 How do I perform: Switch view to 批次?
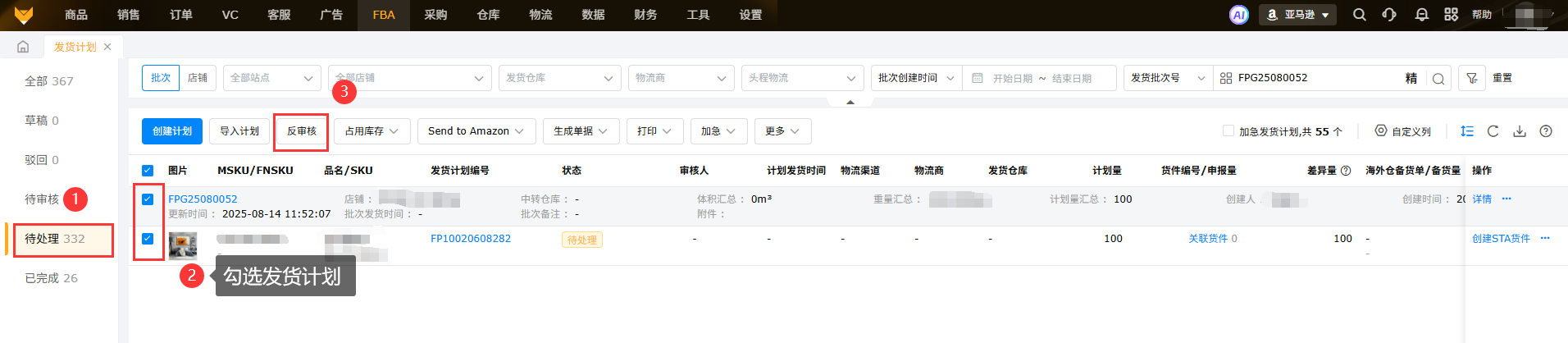(161, 78)
